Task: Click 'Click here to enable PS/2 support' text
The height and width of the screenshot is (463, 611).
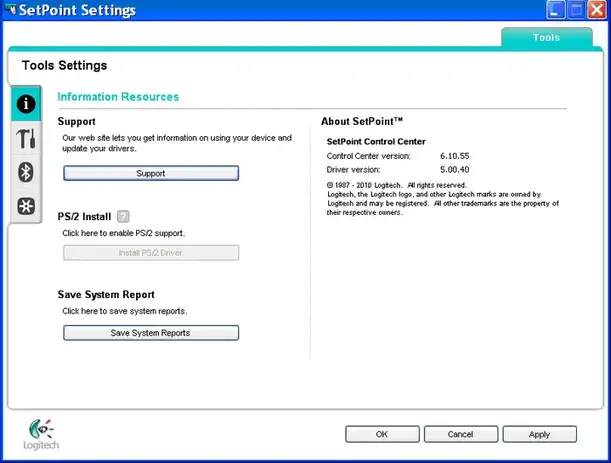Action: click(124, 233)
